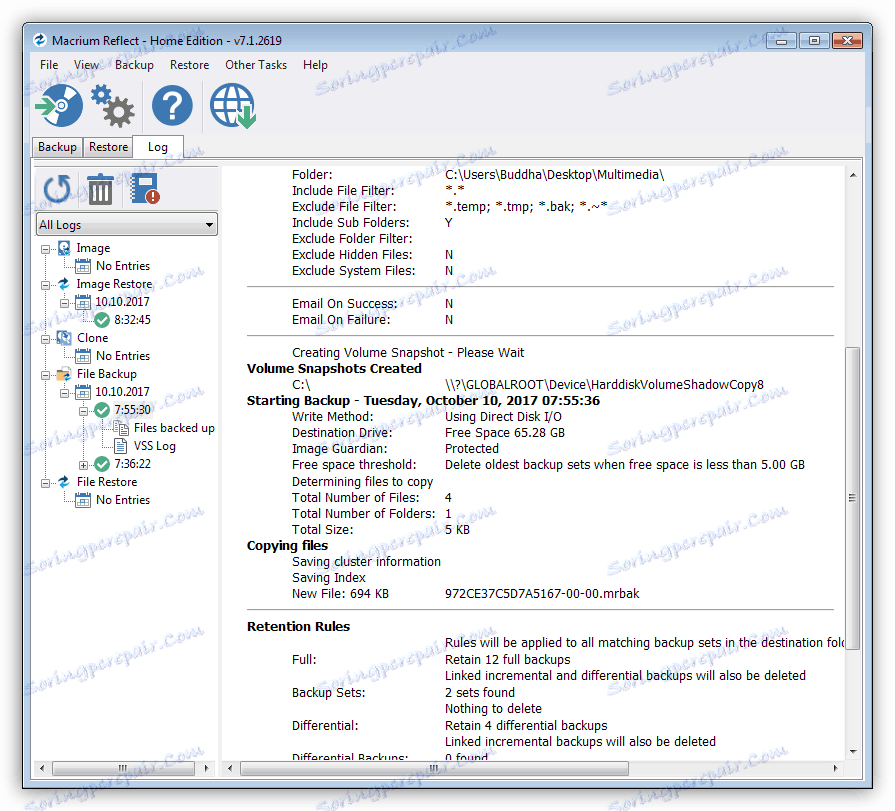The width and height of the screenshot is (895, 811).
Task: Click the Files backed up document icon
Action: coord(121,428)
